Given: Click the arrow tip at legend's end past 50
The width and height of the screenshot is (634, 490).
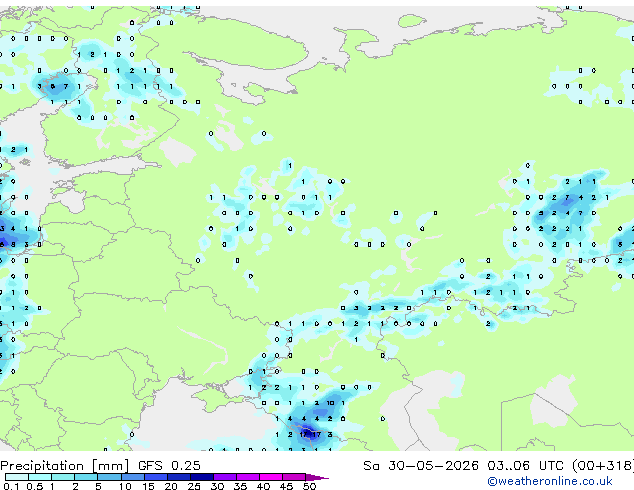Looking at the screenshot, I should point(318,477).
